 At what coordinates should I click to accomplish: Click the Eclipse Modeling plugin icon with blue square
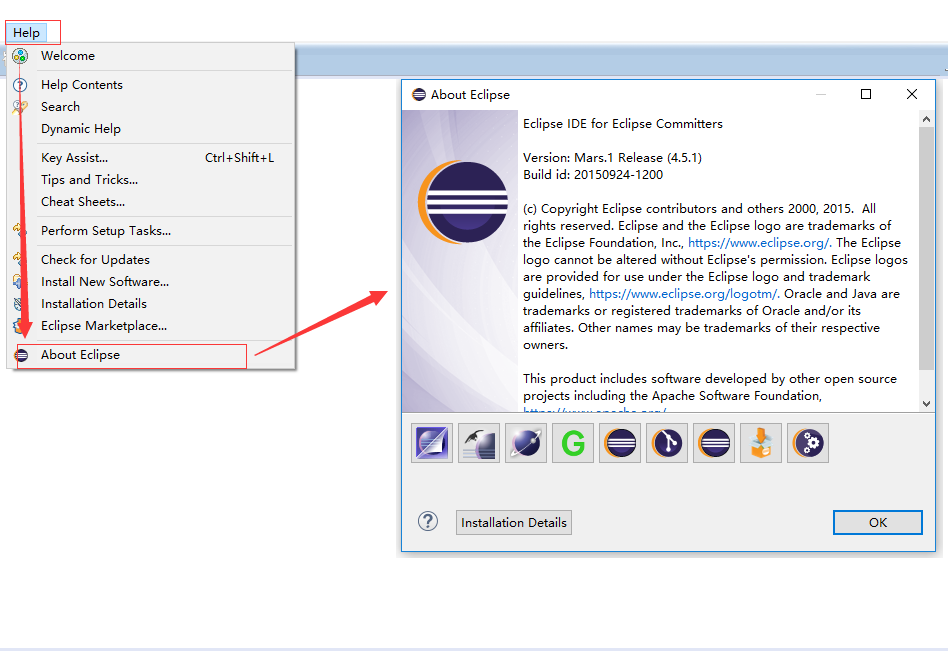click(x=432, y=443)
